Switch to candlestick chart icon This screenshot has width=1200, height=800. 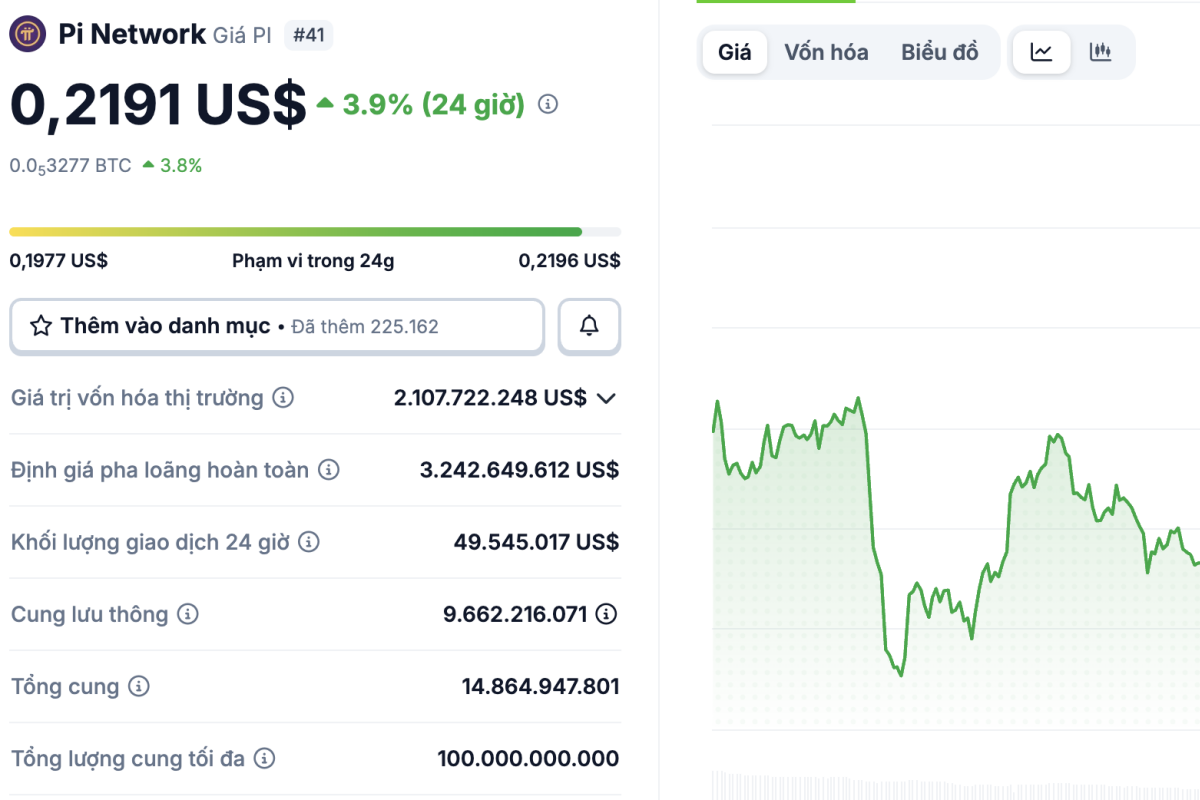click(1100, 52)
